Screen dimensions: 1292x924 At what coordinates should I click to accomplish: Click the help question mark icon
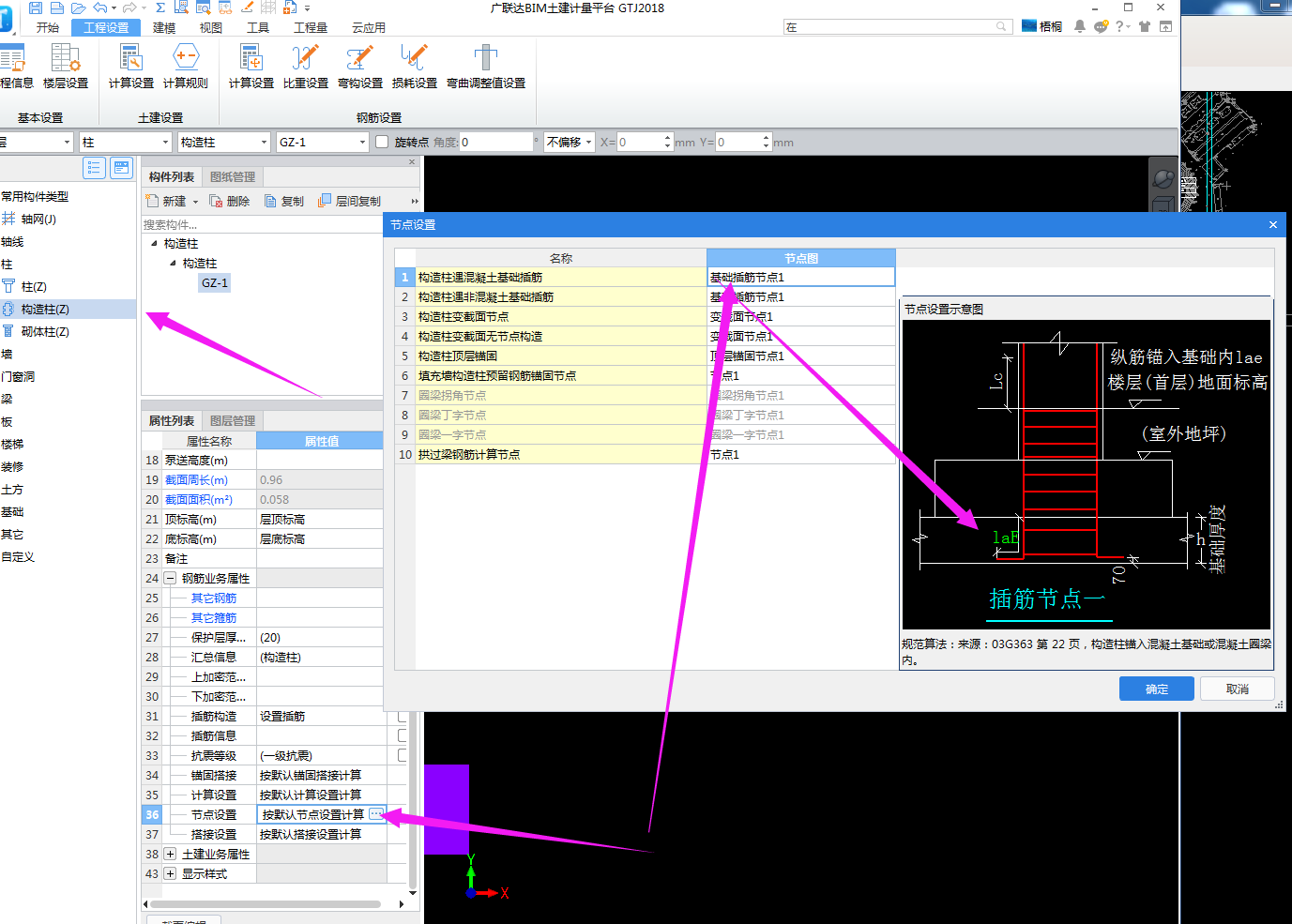1119,26
